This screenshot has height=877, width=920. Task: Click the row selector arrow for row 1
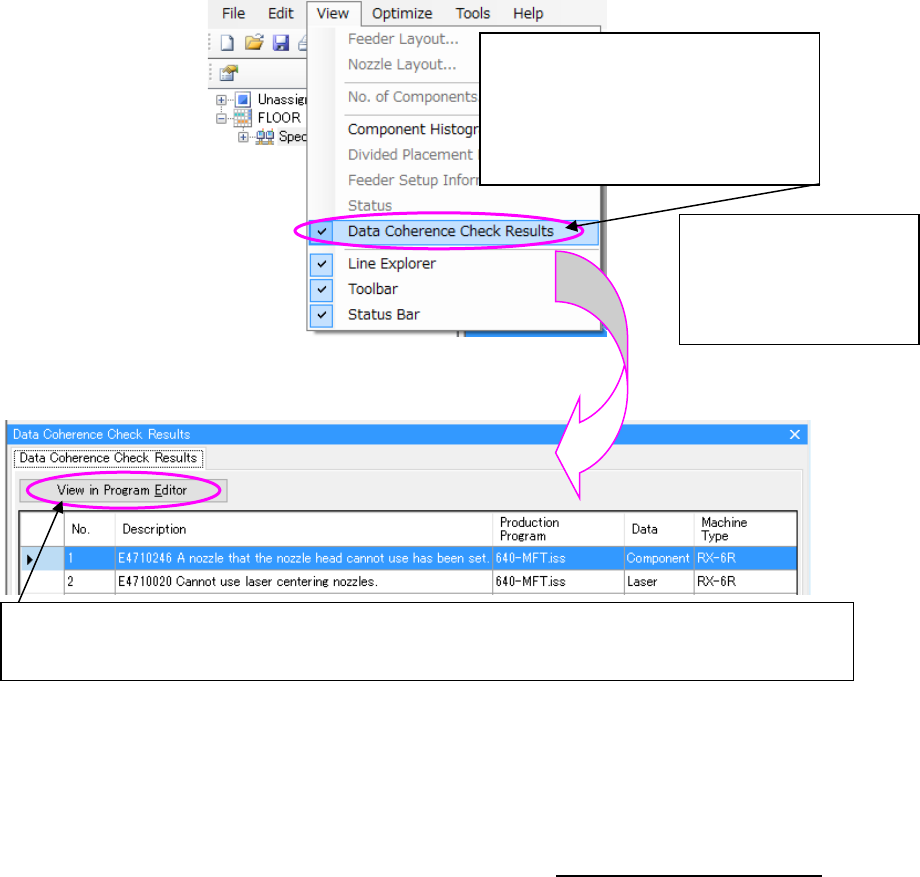pyautogui.click(x=42, y=559)
